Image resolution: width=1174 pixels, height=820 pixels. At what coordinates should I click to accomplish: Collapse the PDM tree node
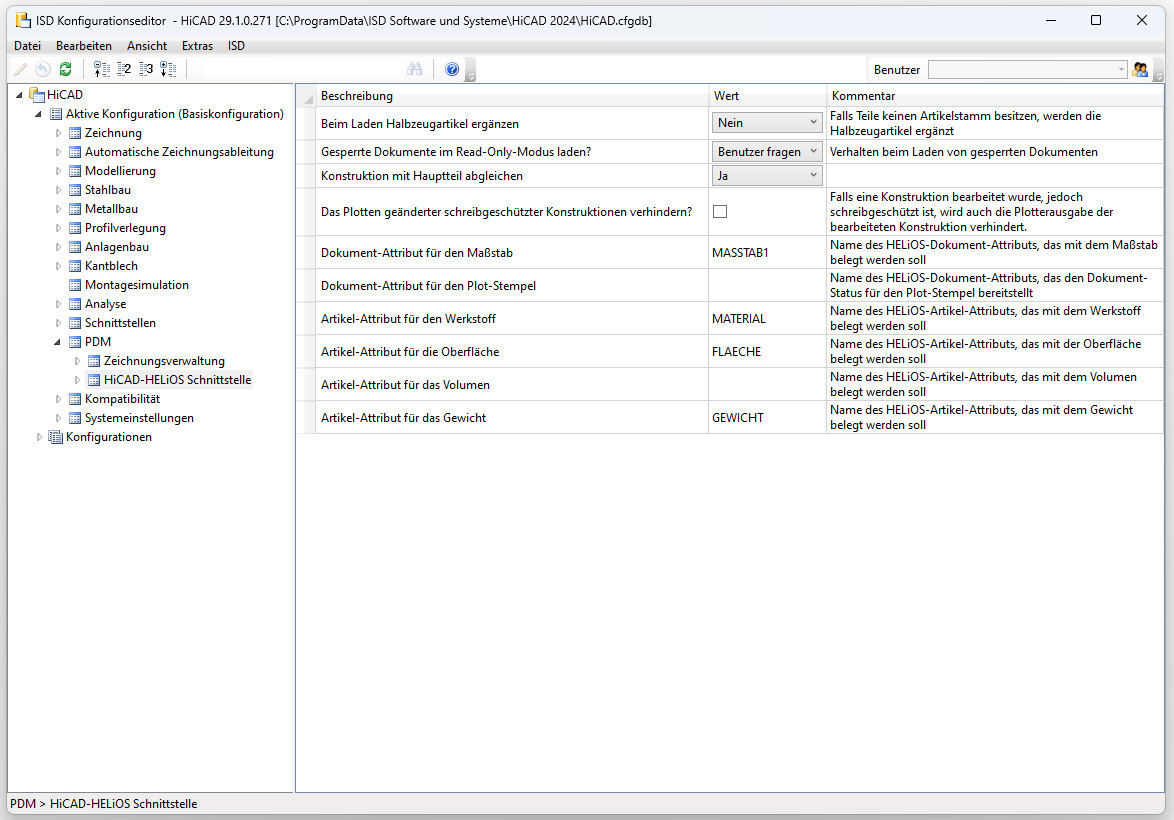(59, 342)
